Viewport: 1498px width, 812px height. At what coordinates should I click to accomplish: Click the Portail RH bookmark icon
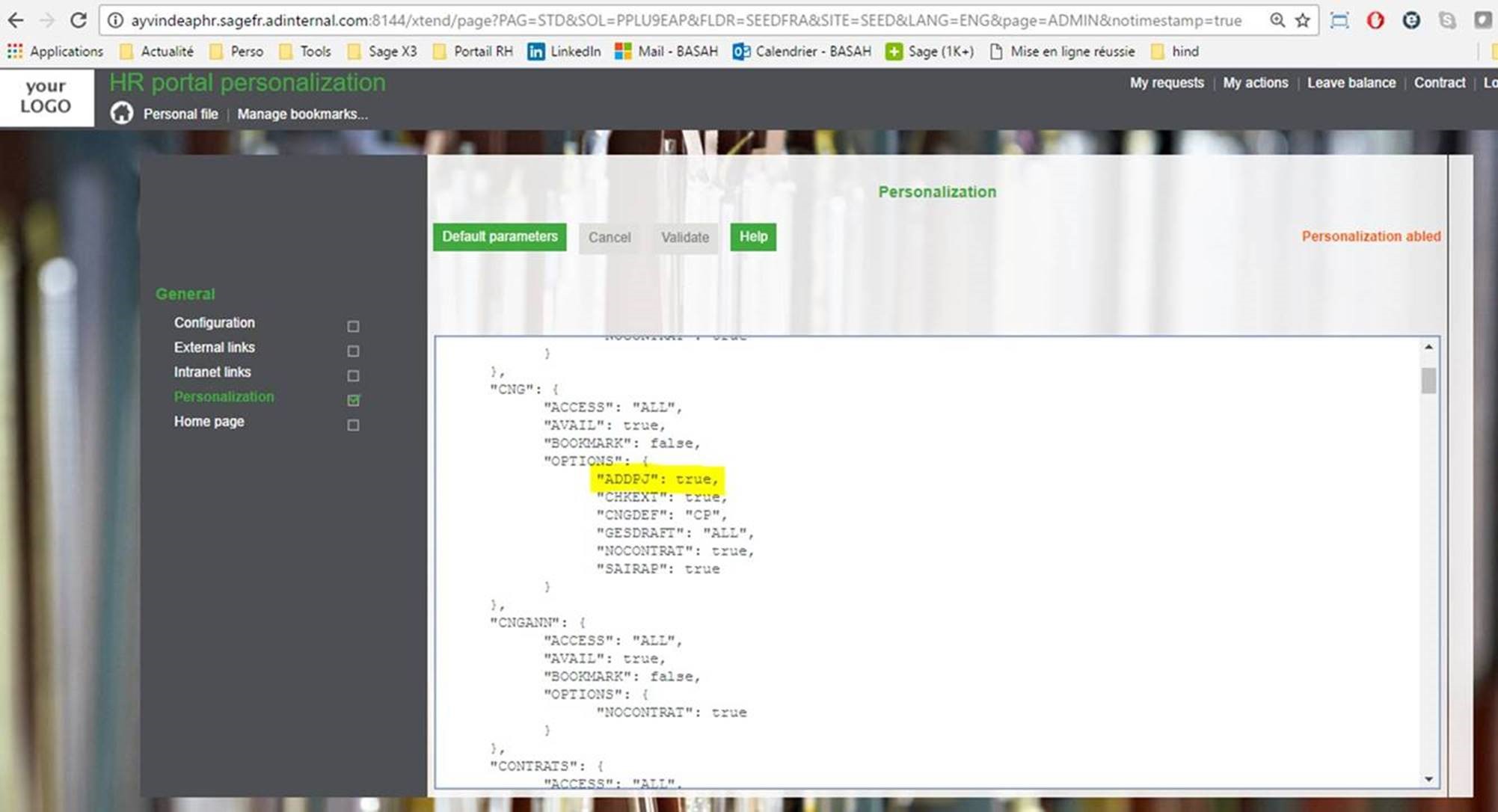(x=444, y=51)
